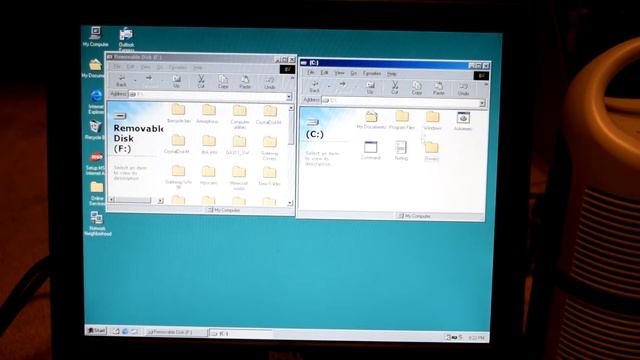The image size is (640, 360).
Task: Expand toolbar overflow chevron in Removable Disk window
Action: pos(292,78)
